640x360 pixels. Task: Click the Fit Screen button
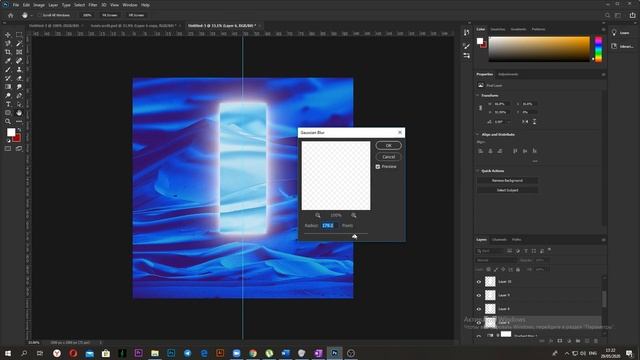coord(110,15)
